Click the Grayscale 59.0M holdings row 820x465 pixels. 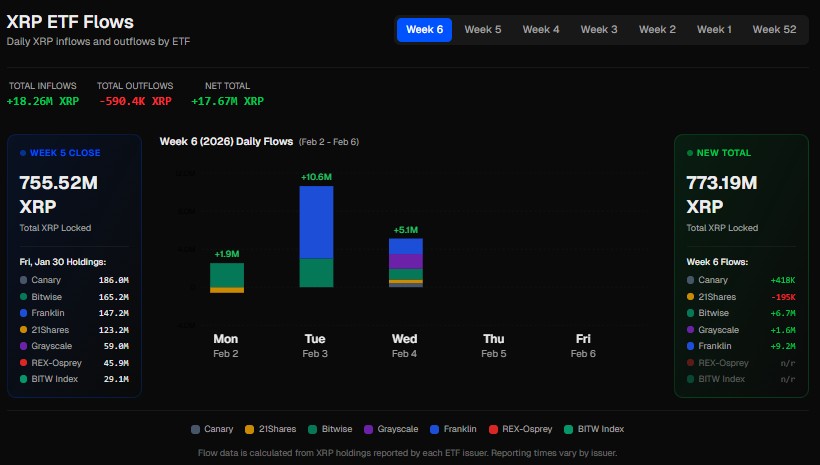coord(74,346)
